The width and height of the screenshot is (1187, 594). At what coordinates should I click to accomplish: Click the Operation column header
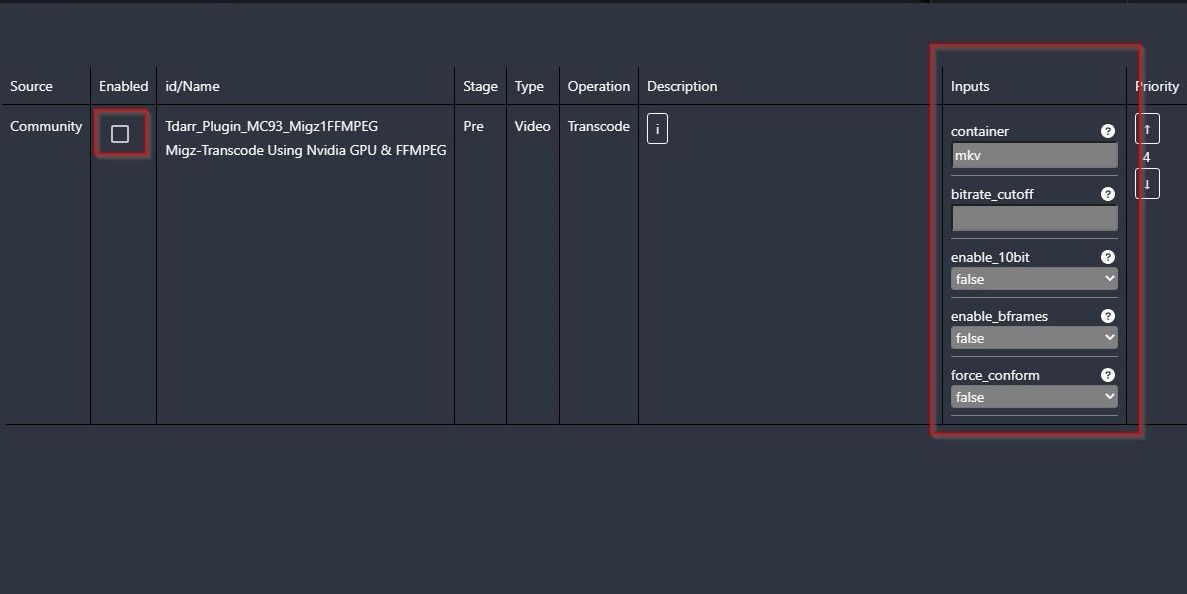click(598, 86)
